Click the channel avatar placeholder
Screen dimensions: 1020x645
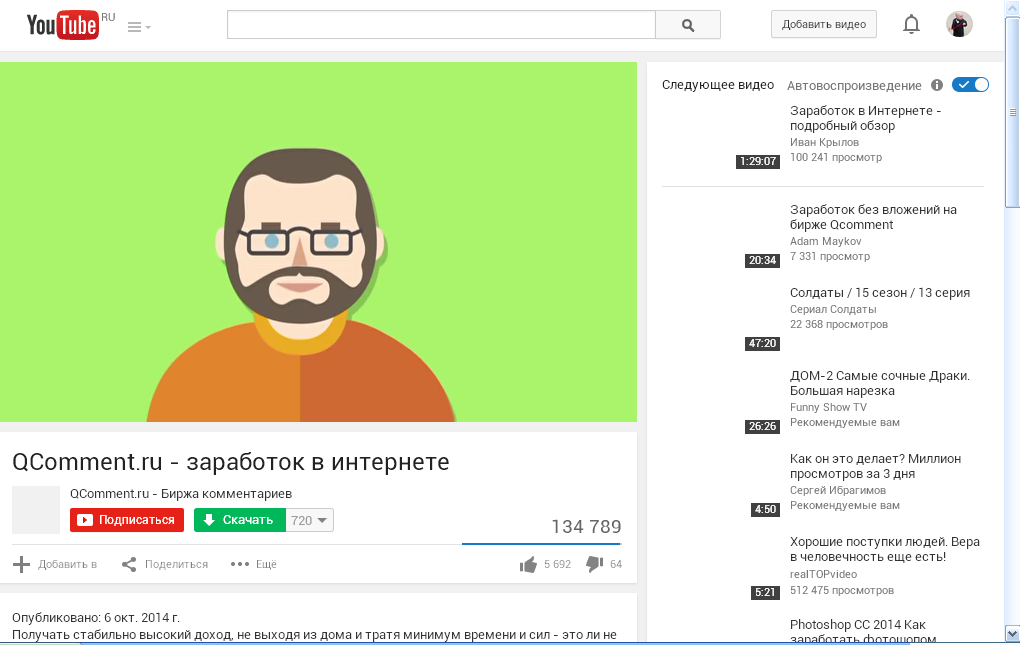(36, 510)
